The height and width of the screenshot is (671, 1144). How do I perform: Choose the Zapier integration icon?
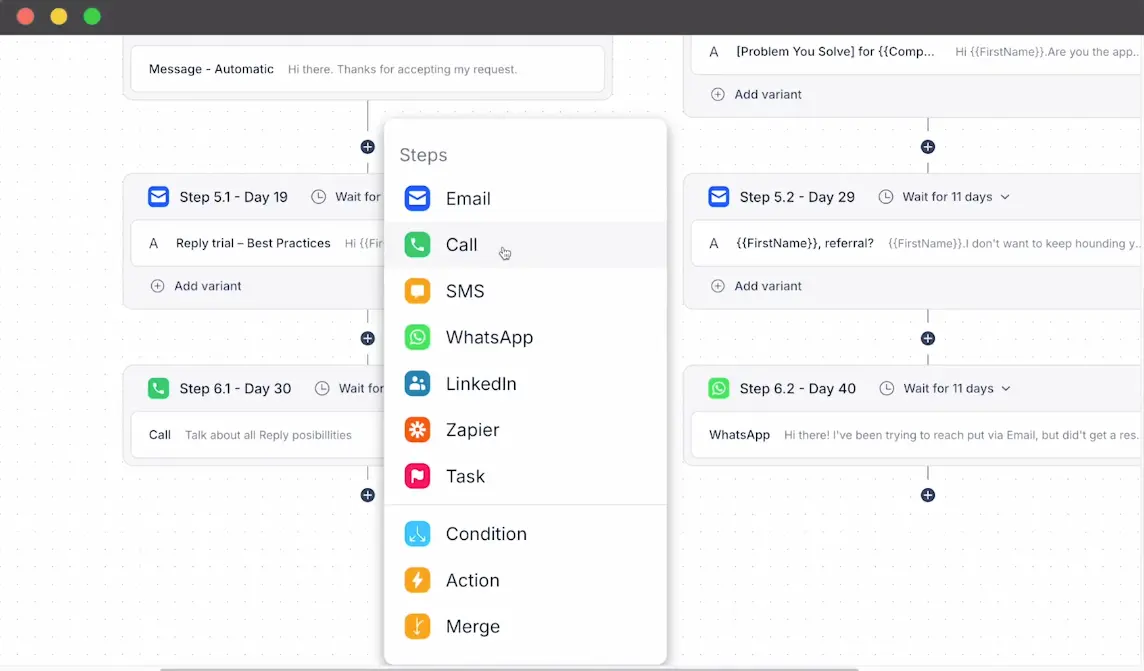coord(417,430)
